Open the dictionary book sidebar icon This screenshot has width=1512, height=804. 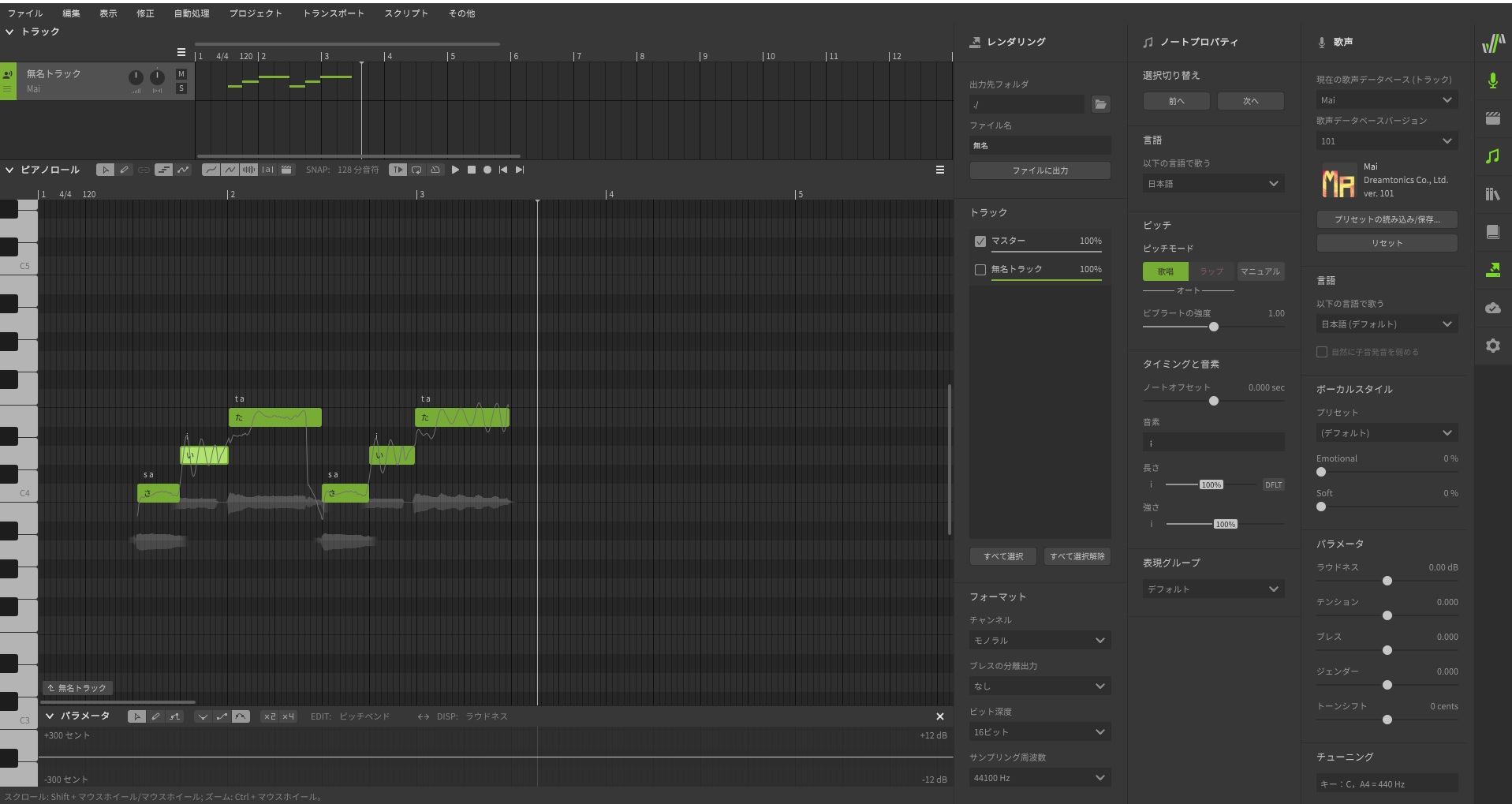[x=1492, y=232]
